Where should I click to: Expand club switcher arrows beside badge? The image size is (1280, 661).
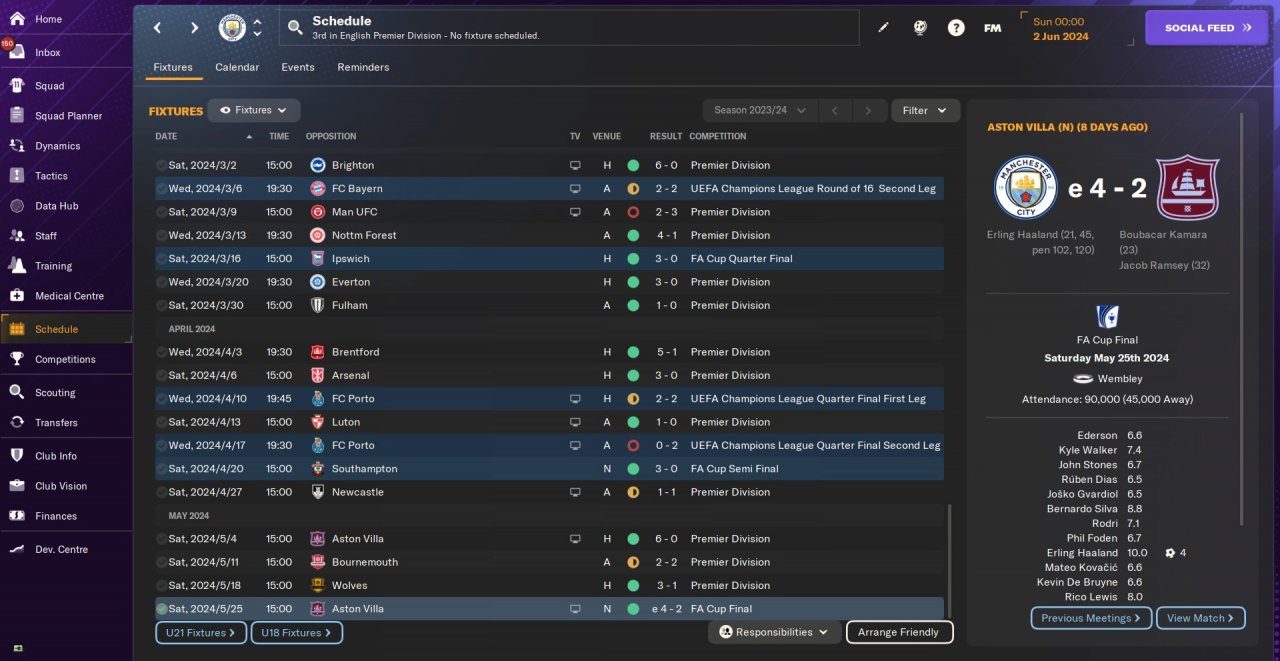point(257,28)
